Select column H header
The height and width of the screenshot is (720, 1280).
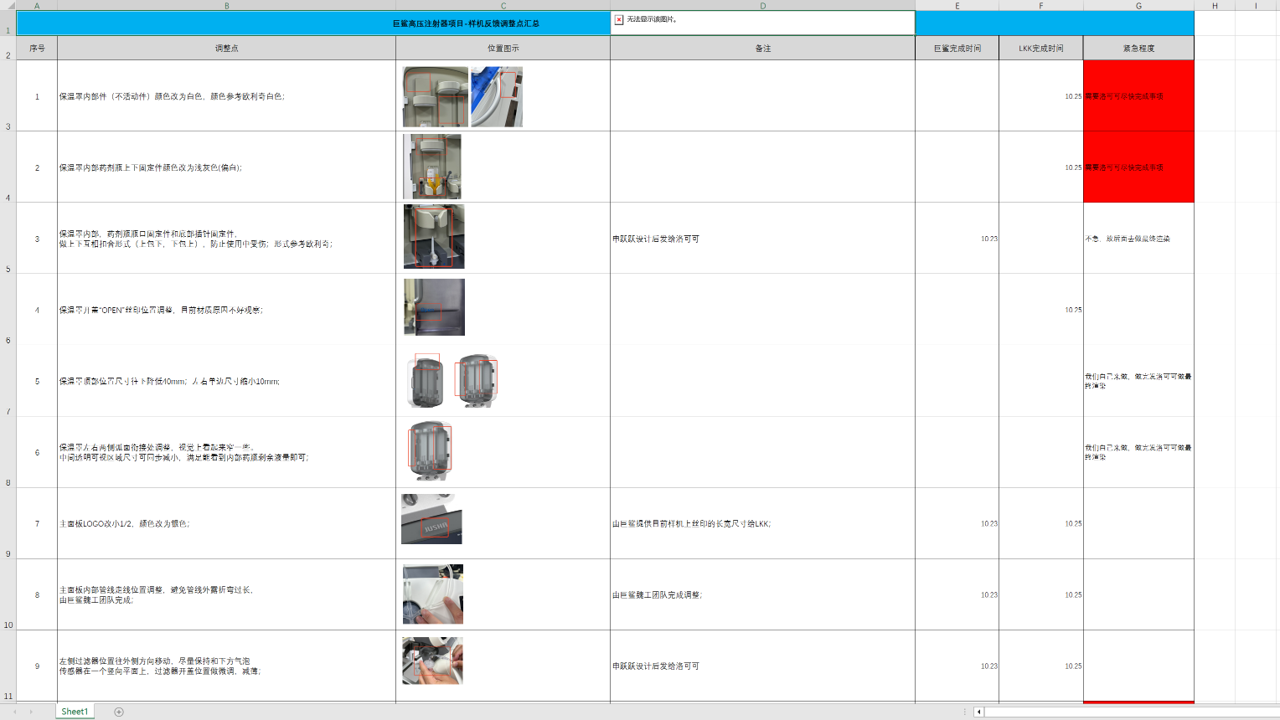pos(1214,5)
